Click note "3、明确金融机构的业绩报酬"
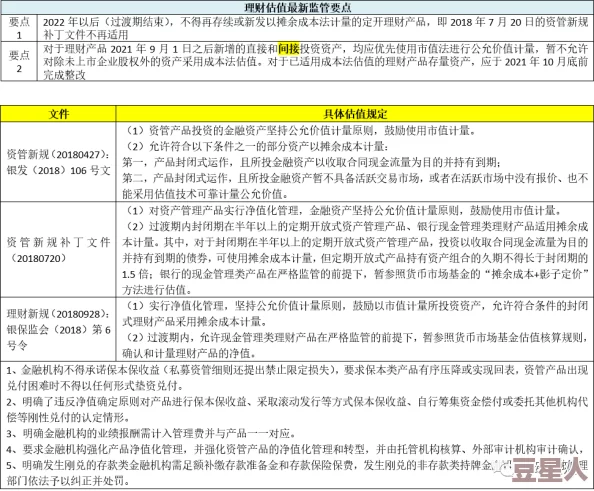 [152, 433]
